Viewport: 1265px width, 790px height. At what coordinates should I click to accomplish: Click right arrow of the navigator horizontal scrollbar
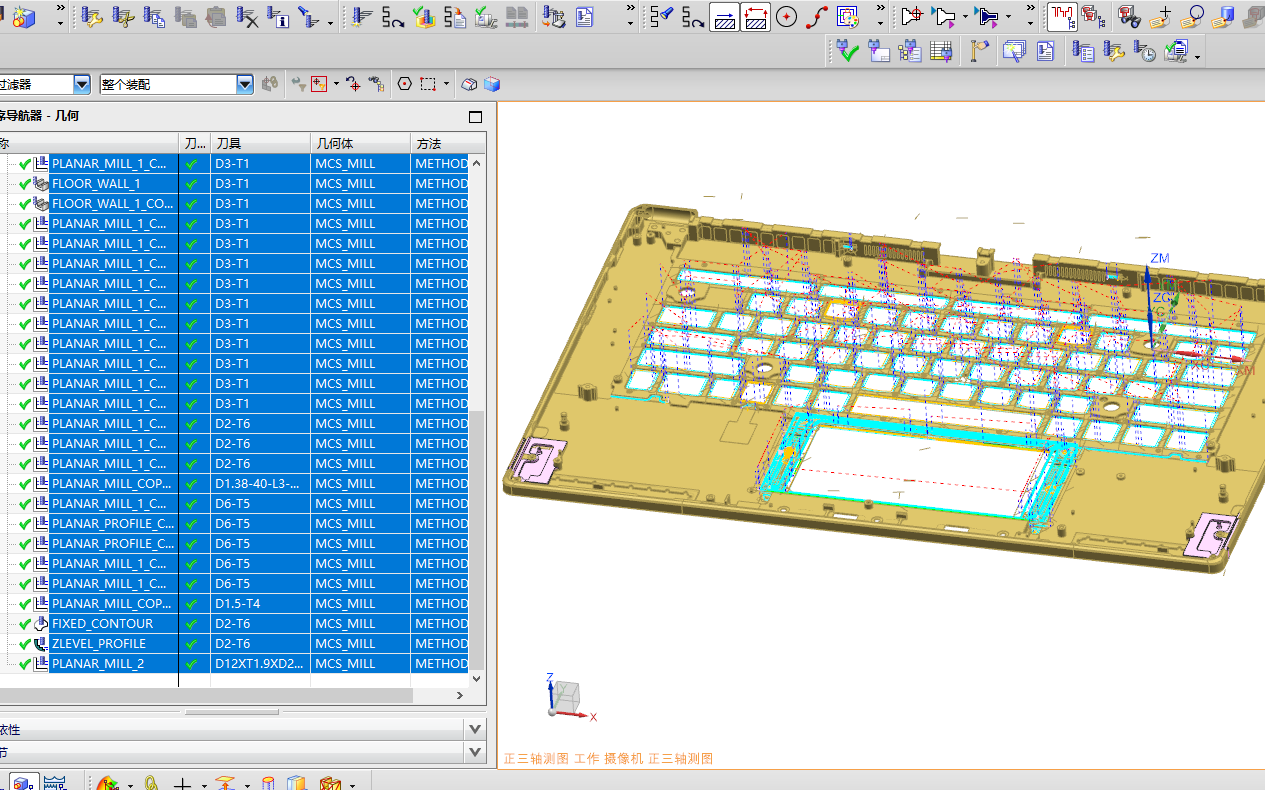(460, 695)
